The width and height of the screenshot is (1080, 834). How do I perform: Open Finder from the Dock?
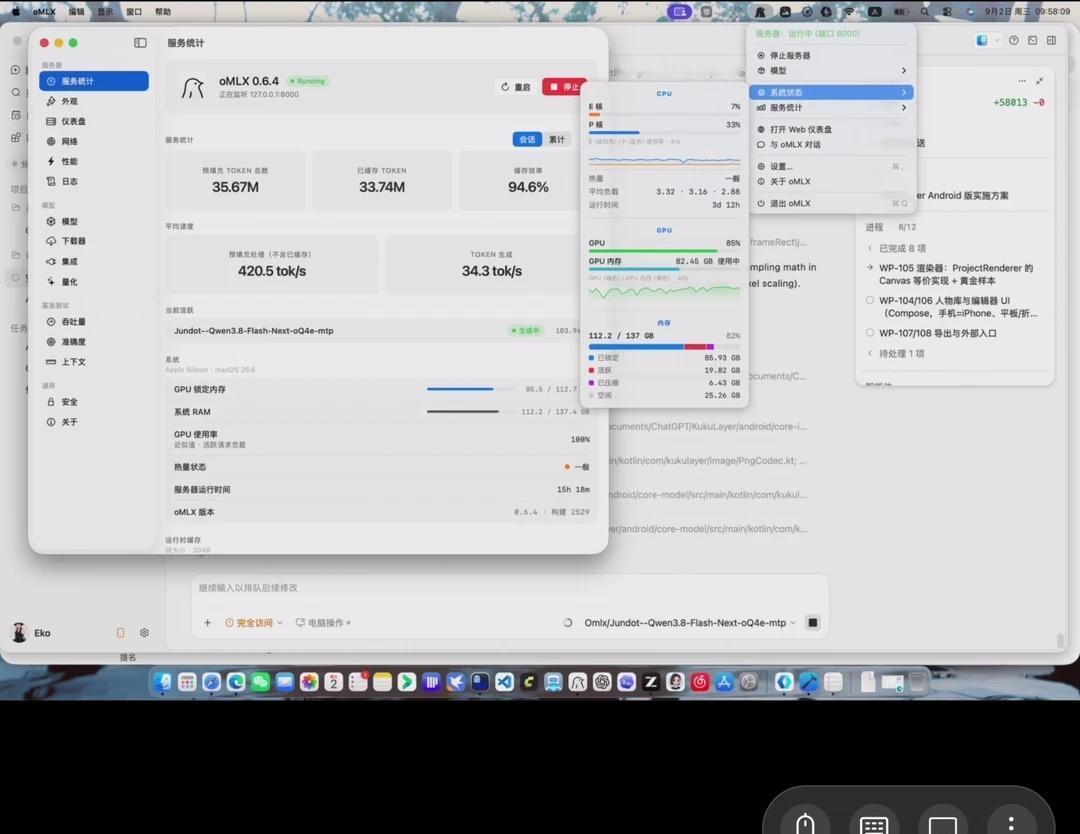click(163, 682)
